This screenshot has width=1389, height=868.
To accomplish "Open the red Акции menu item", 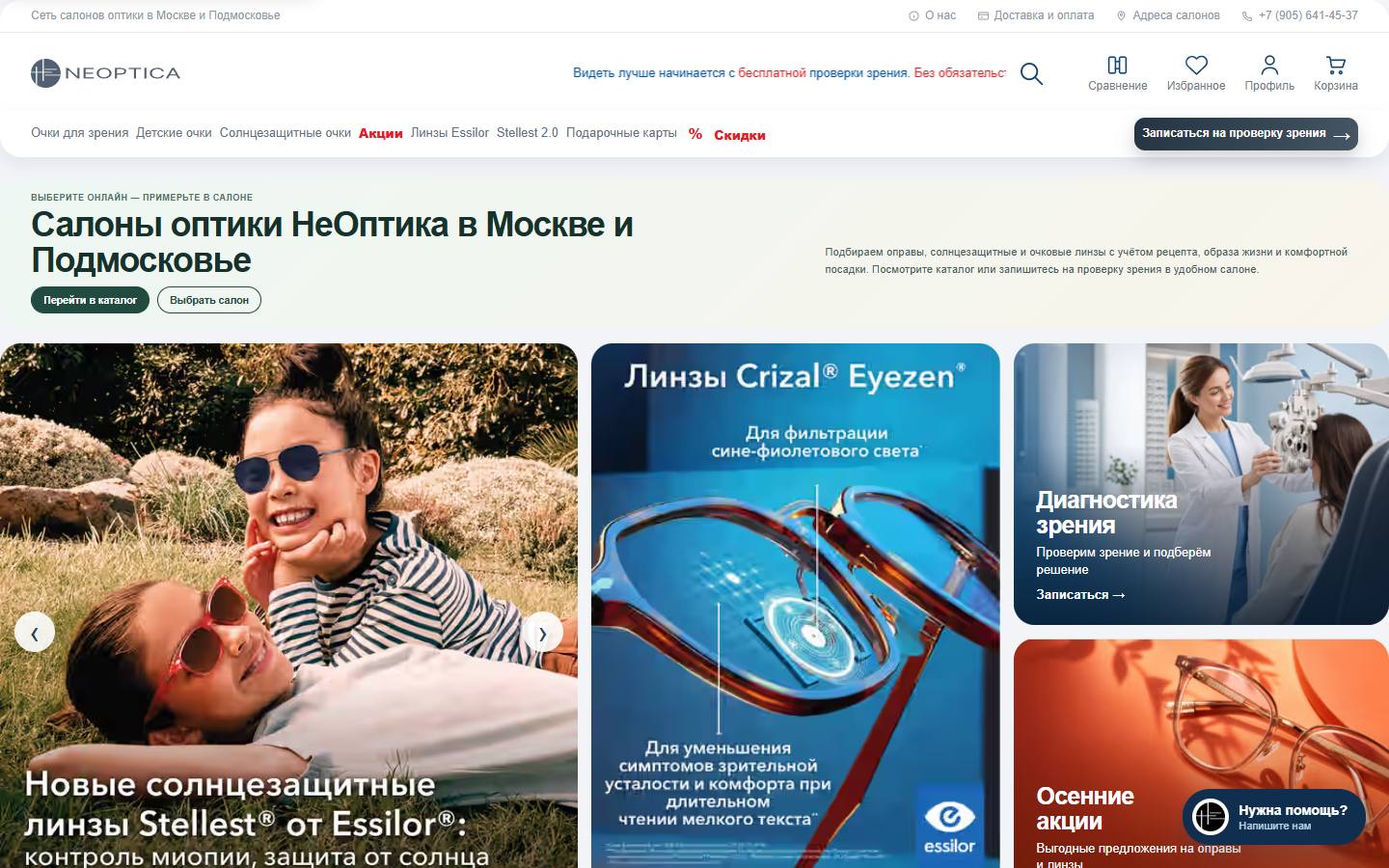I will (x=381, y=134).
